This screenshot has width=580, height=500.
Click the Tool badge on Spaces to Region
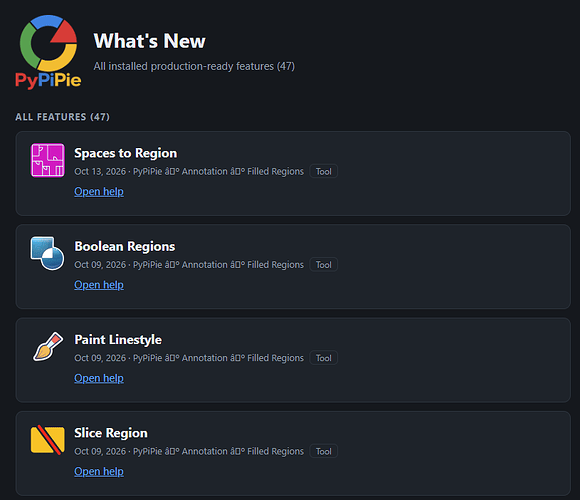tap(324, 171)
